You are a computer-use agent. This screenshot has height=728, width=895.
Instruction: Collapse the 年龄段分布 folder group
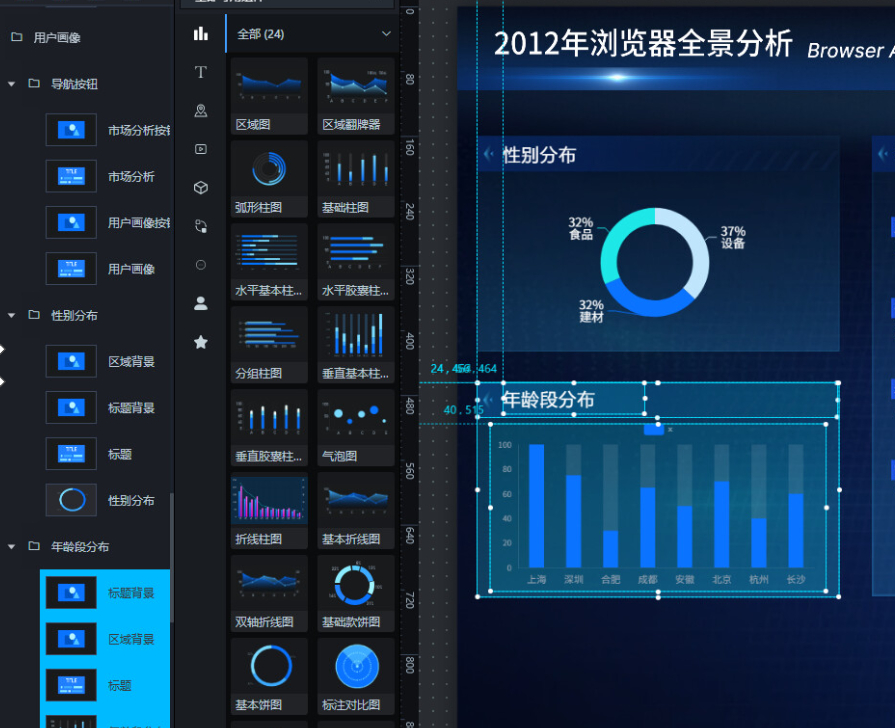[11, 546]
